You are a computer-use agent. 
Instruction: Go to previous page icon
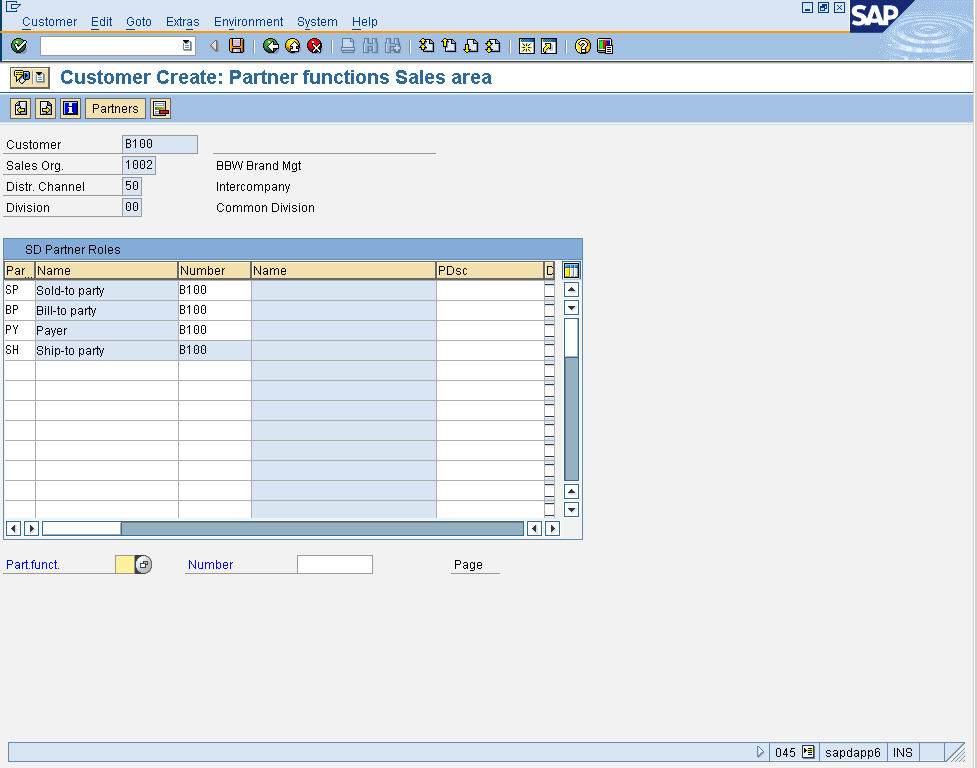coord(449,45)
